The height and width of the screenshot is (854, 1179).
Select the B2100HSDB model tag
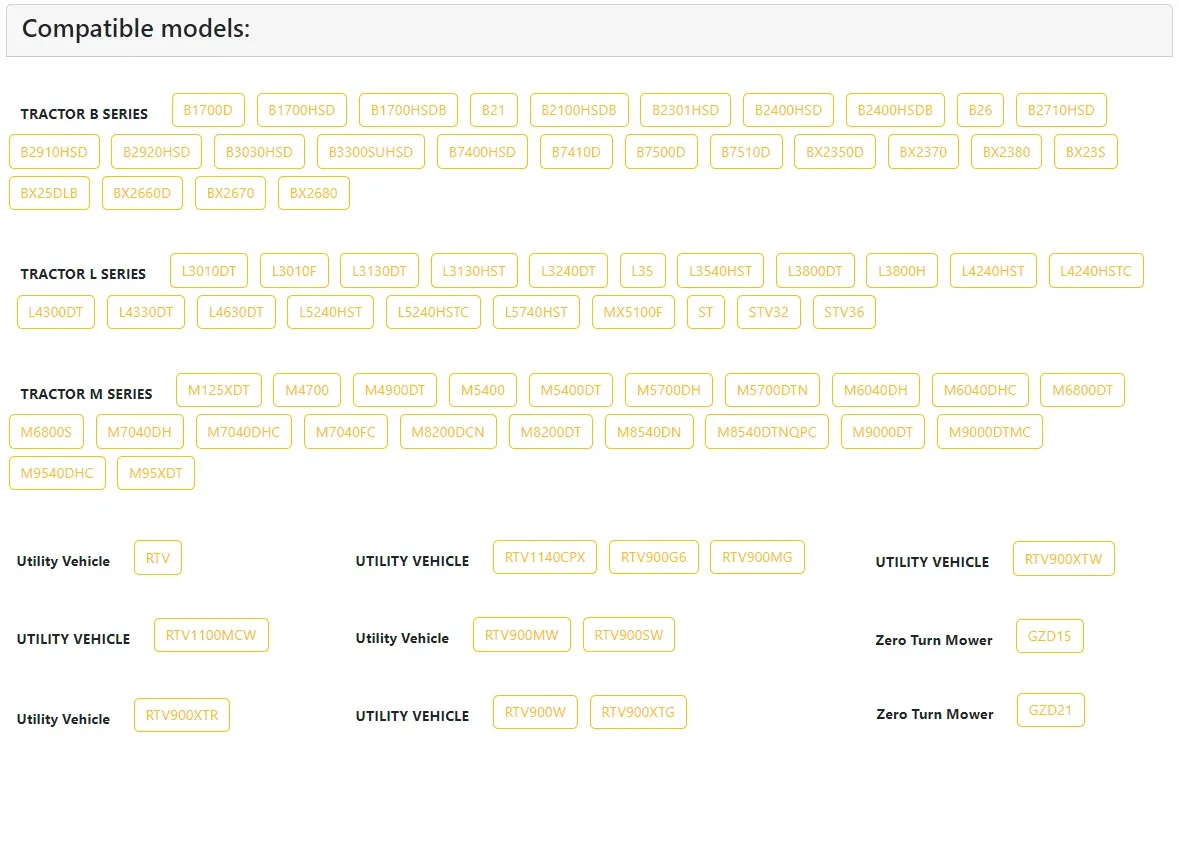tap(579, 110)
